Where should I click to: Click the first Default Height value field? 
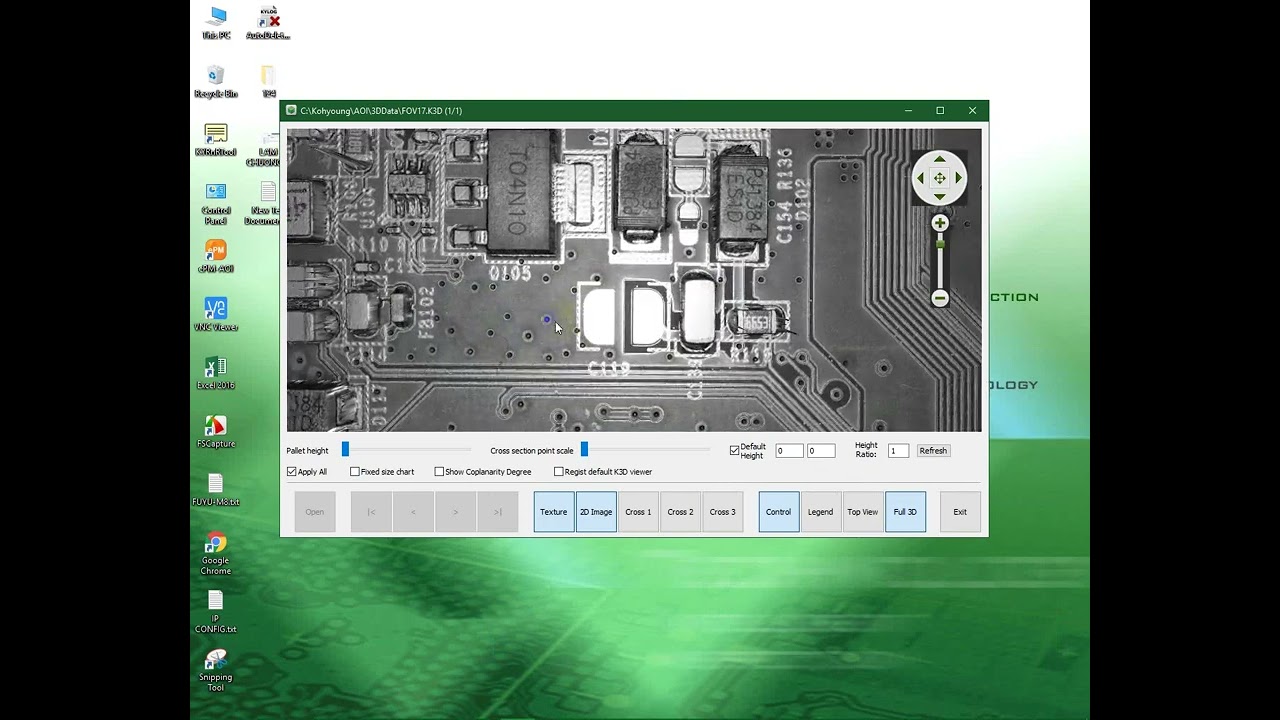(x=789, y=451)
